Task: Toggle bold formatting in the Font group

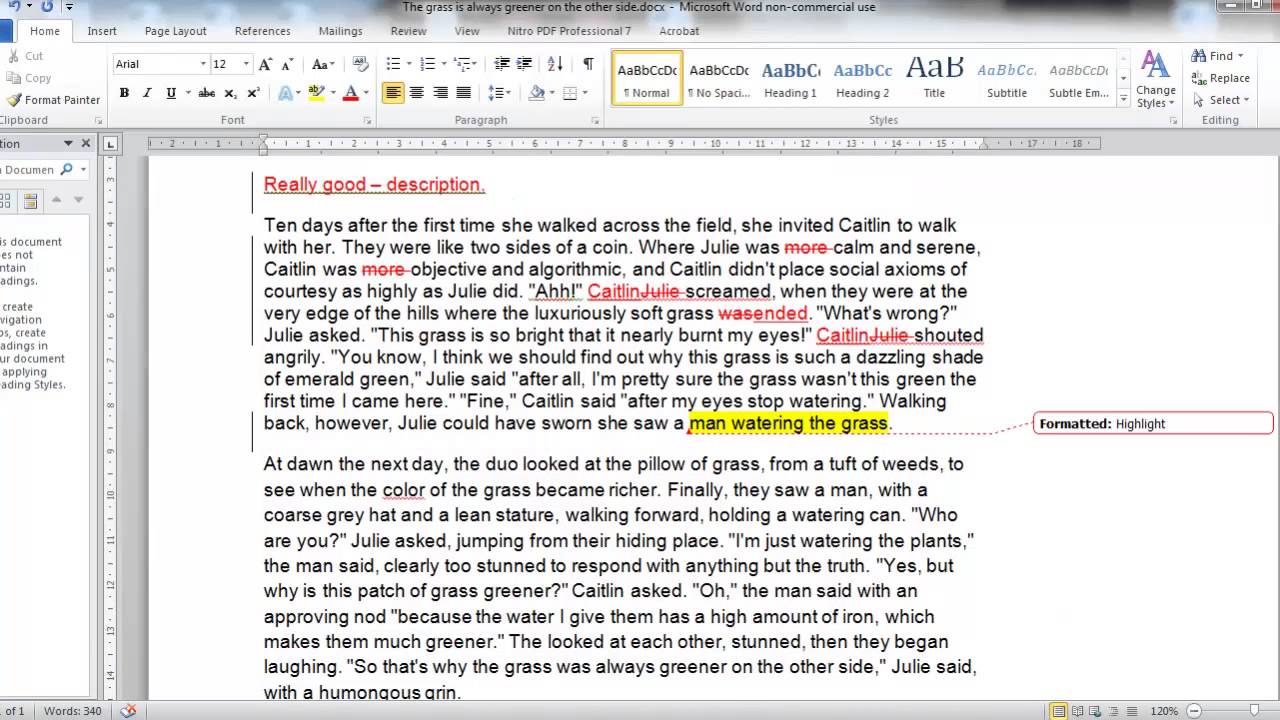Action: 124,92
